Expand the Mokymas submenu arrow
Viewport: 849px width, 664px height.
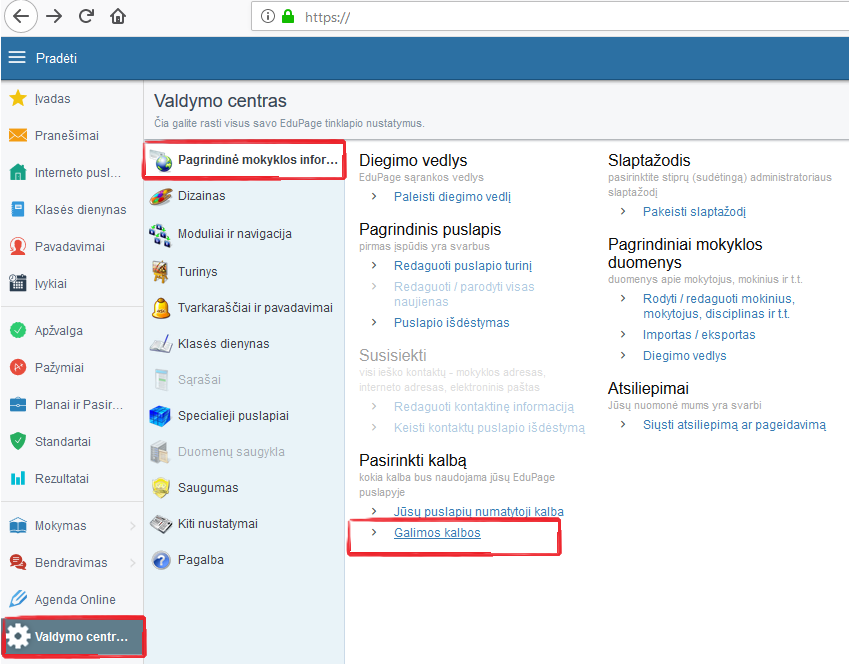(x=132, y=525)
